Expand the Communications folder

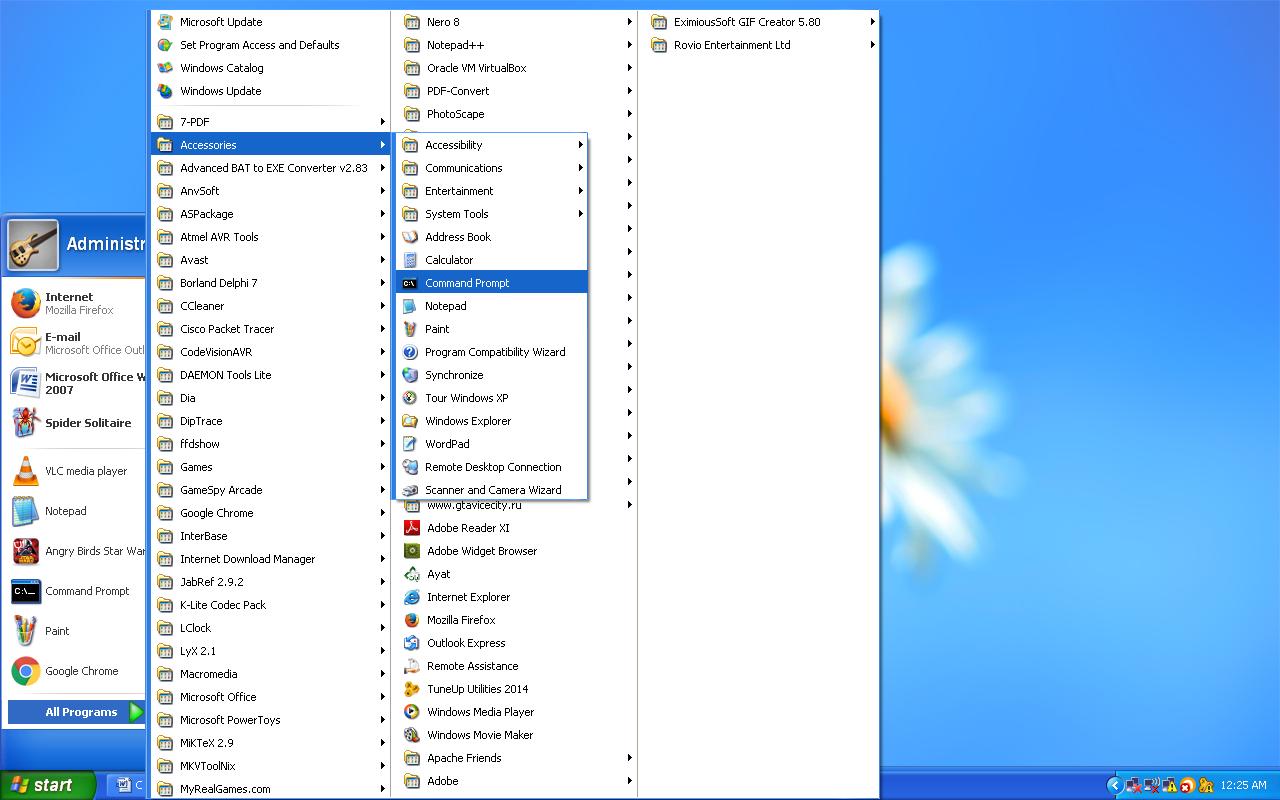pyautogui.click(x=491, y=168)
